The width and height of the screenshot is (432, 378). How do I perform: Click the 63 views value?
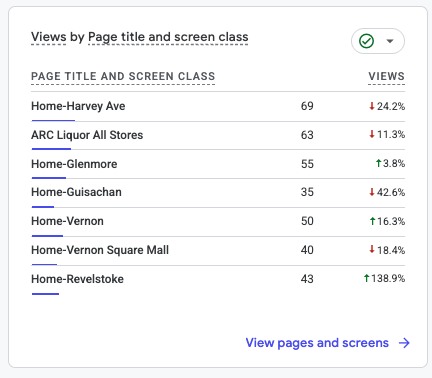tap(307, 135)
